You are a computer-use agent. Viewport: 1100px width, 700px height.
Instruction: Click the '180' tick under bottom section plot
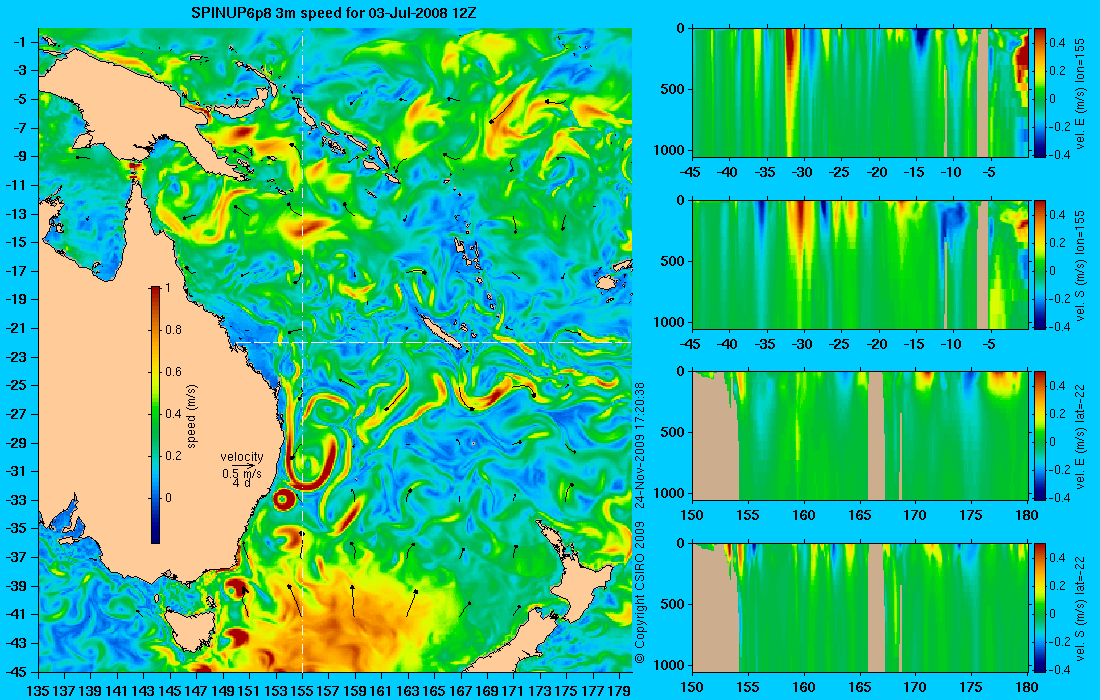pos(1027,687)
